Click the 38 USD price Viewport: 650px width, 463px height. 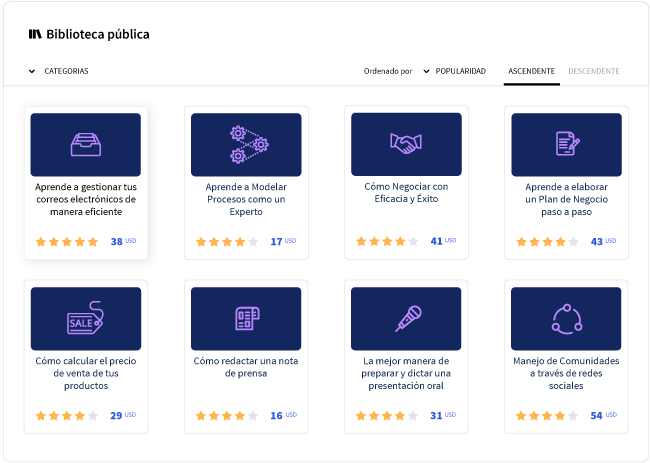[123, 241]
